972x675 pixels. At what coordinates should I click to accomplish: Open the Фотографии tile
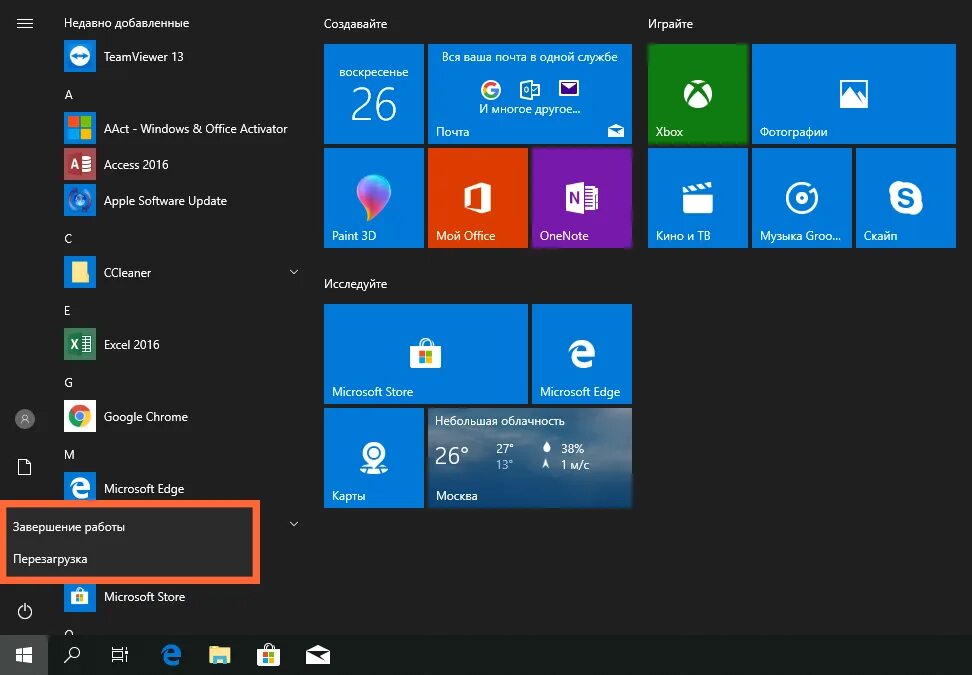point(854,94)
